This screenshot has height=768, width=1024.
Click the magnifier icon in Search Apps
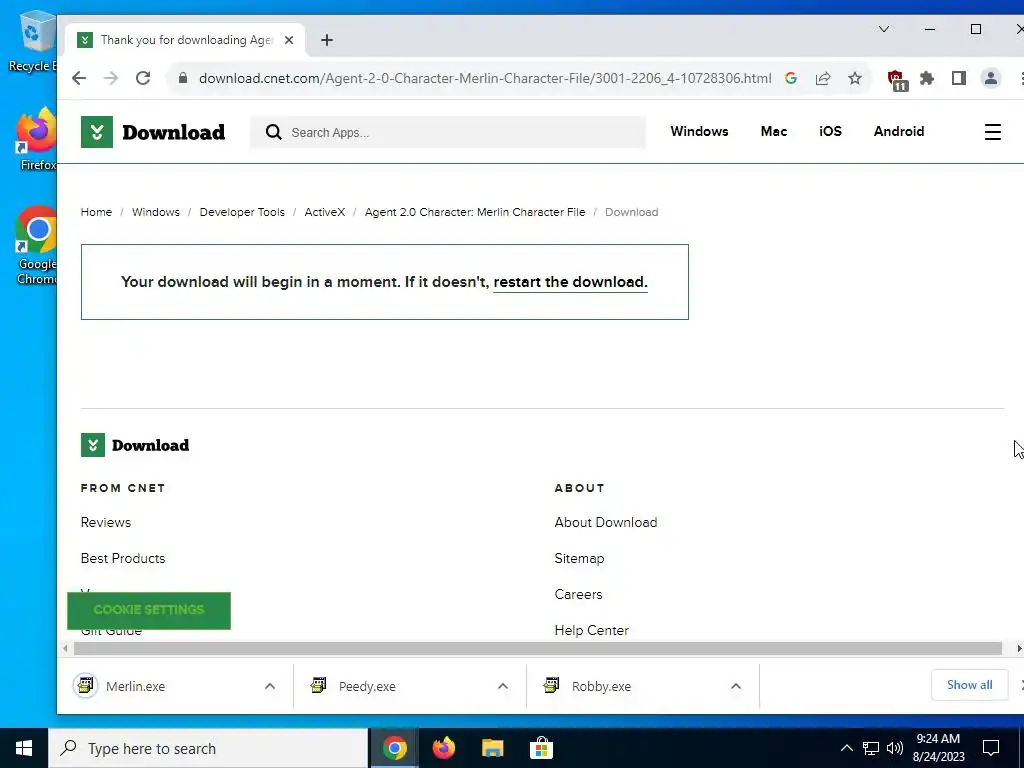274,133
